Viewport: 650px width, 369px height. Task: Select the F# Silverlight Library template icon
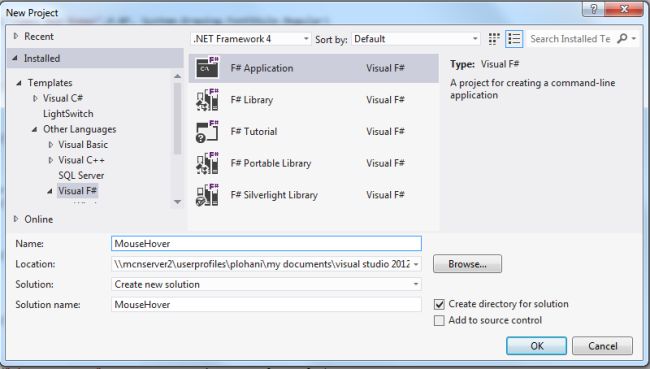pos(207,195)
